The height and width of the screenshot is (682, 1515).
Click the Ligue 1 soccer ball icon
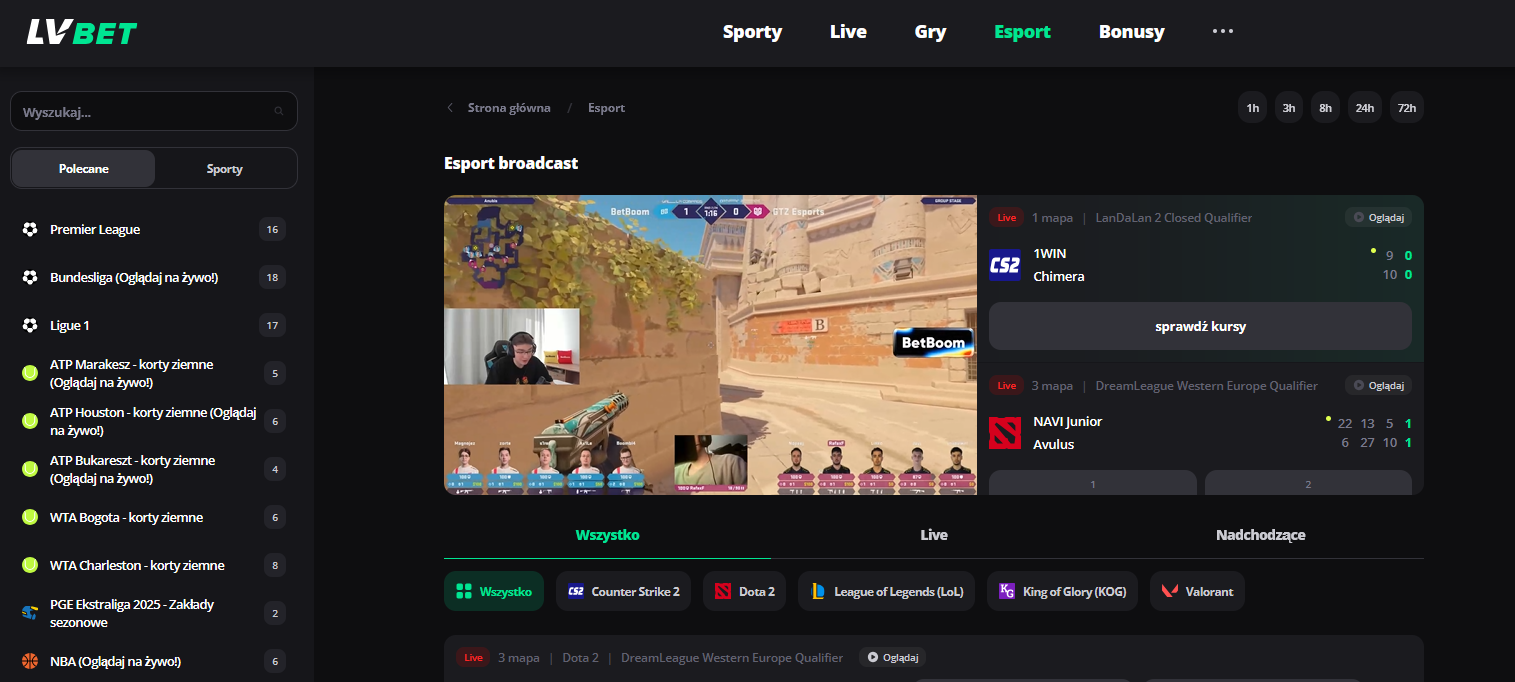(30, 326)
